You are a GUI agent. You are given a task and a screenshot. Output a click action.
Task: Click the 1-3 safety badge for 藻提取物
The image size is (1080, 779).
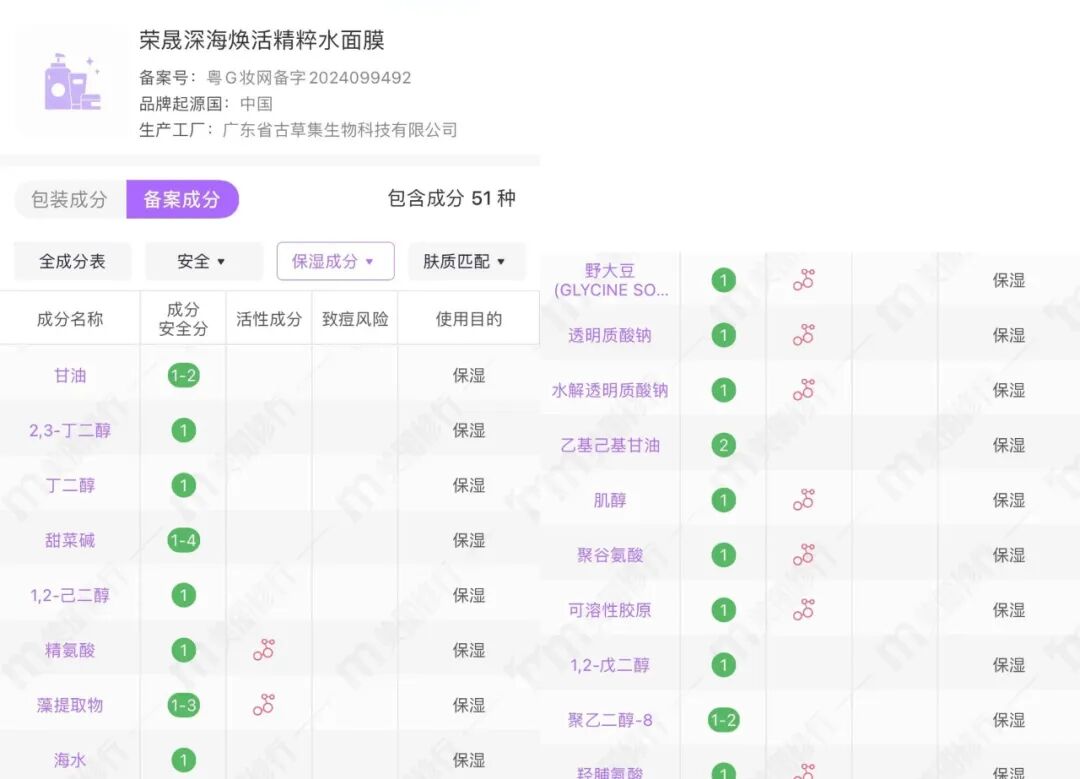pos(184,705)
